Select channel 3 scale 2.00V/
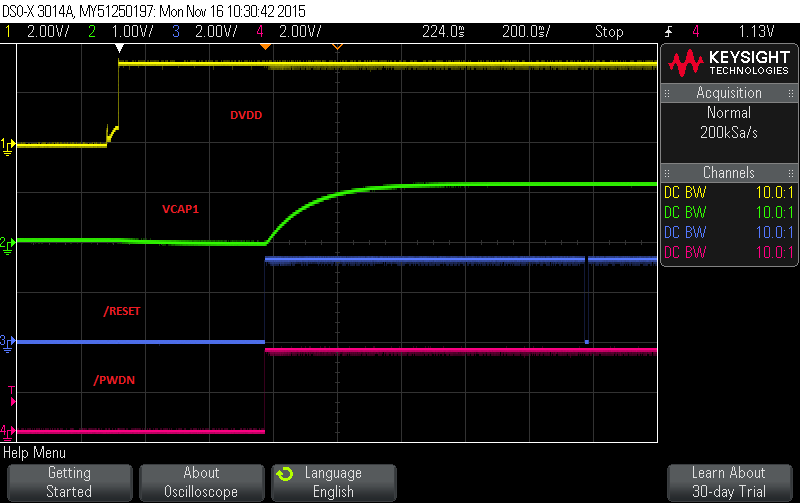This screenshot has height=503, width=800. click(216, 32)
